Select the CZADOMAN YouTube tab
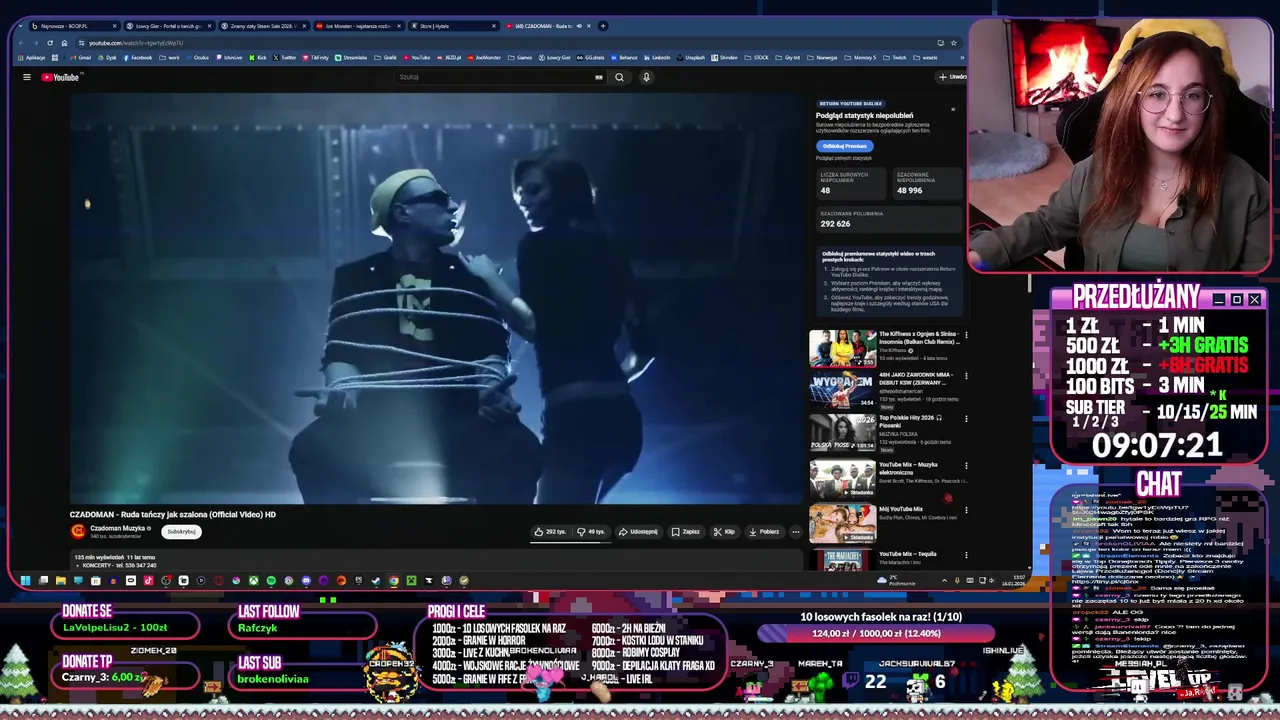This screenshot has width=1280, height=720. coord(547,26)
